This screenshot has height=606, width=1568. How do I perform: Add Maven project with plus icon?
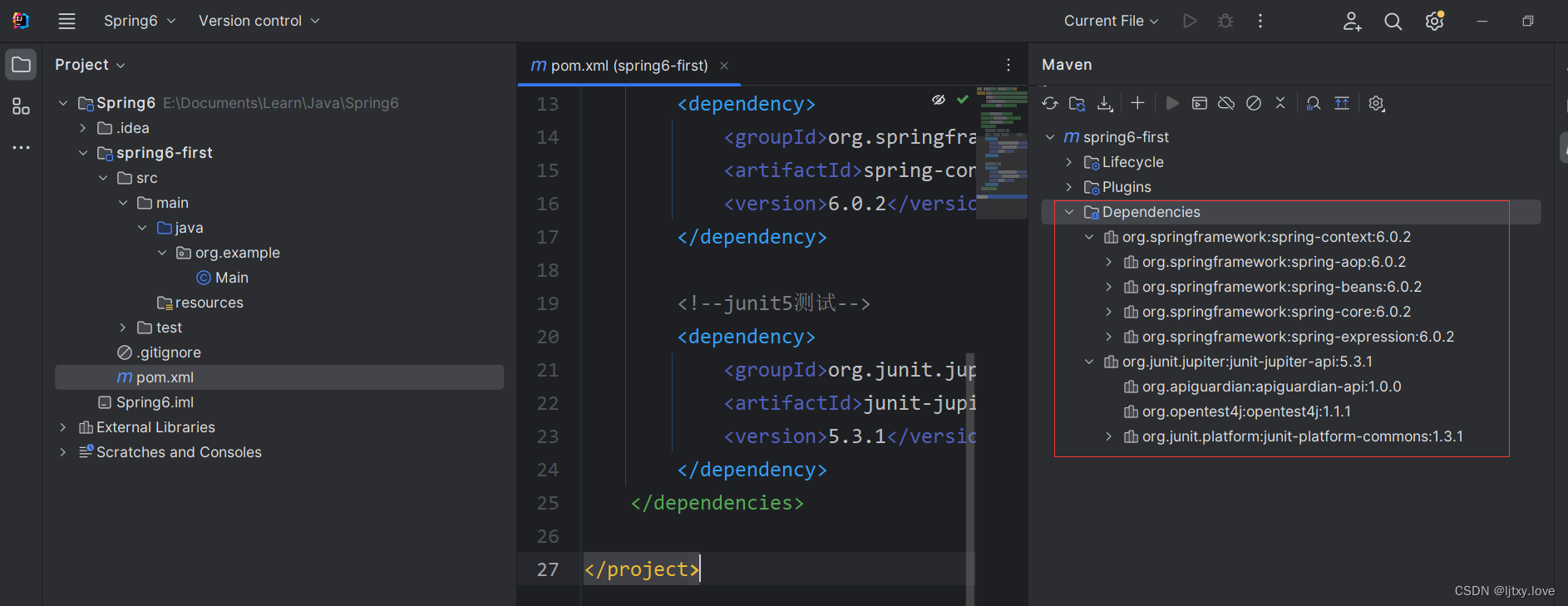tap(1137, 103)
